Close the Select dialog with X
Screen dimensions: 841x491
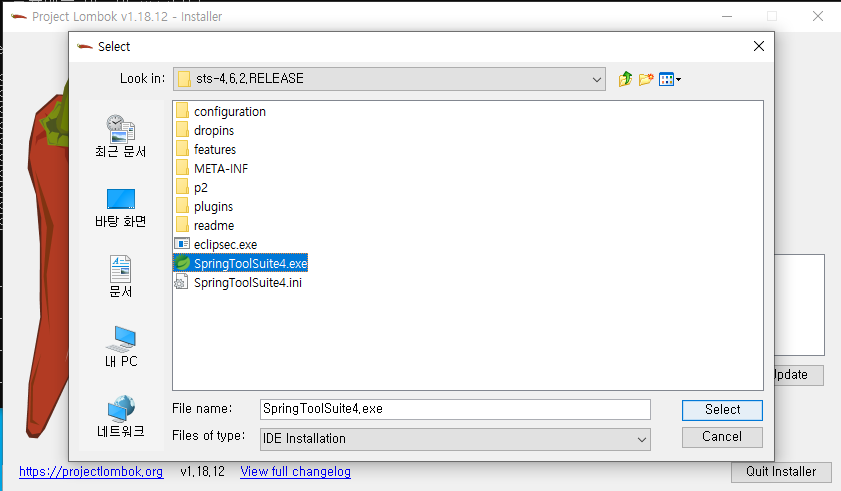click(x=758, y=46)
